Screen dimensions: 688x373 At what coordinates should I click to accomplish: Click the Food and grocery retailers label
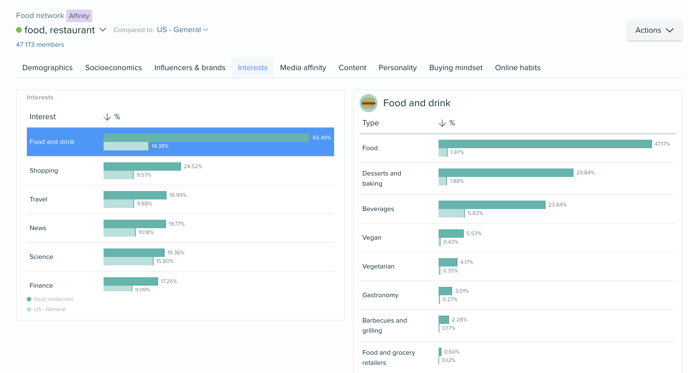pyautogui.click(x=388, y=357)
